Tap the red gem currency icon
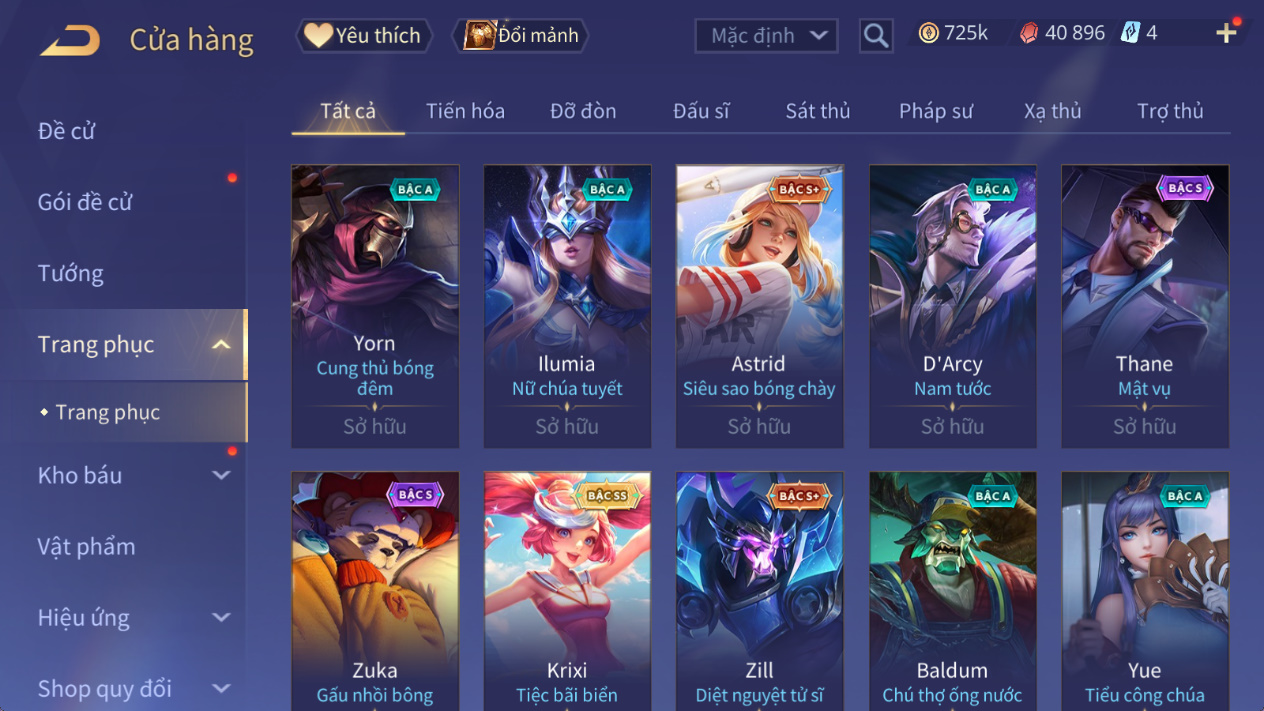This screenshot has width=1264, height=711. 1028,33
